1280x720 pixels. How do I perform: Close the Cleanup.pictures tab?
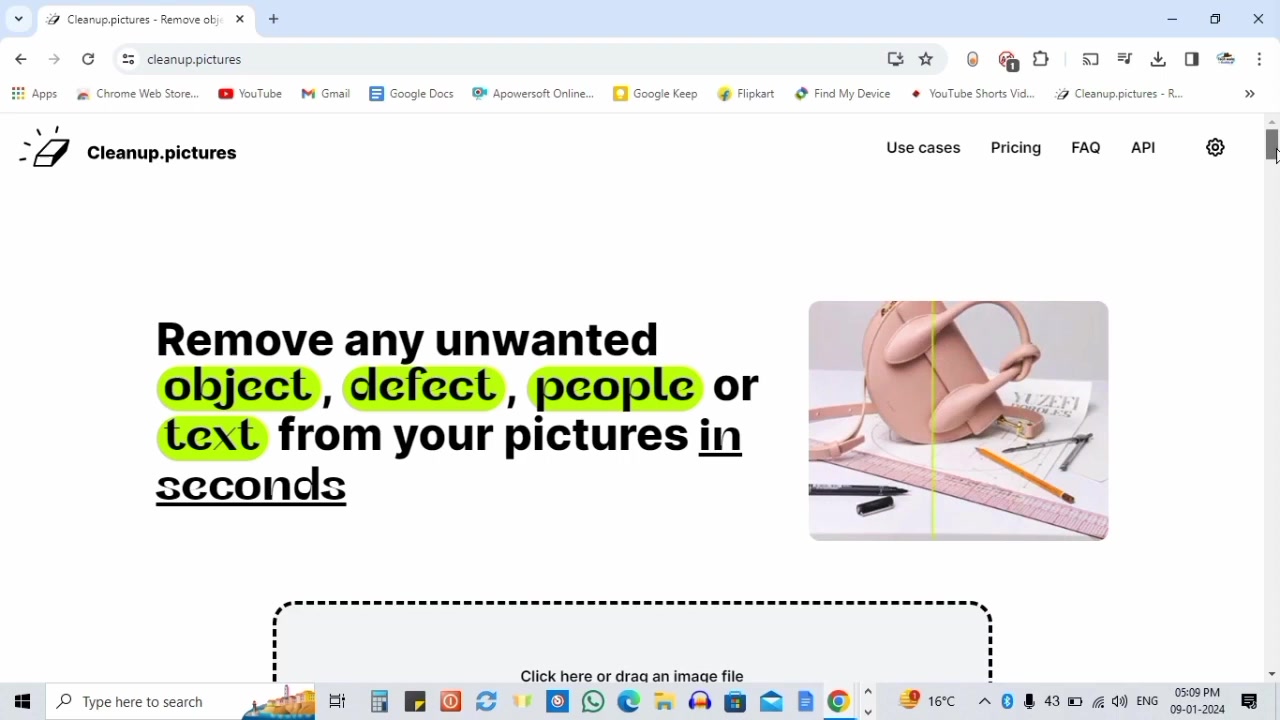pos(240,19)
